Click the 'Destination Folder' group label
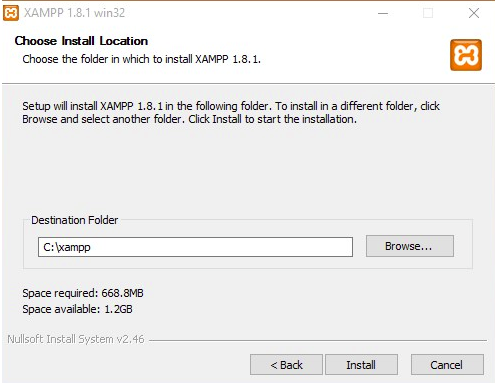Image resolution: width=495 pixels, height=383 pixels. tap(75, 220)
